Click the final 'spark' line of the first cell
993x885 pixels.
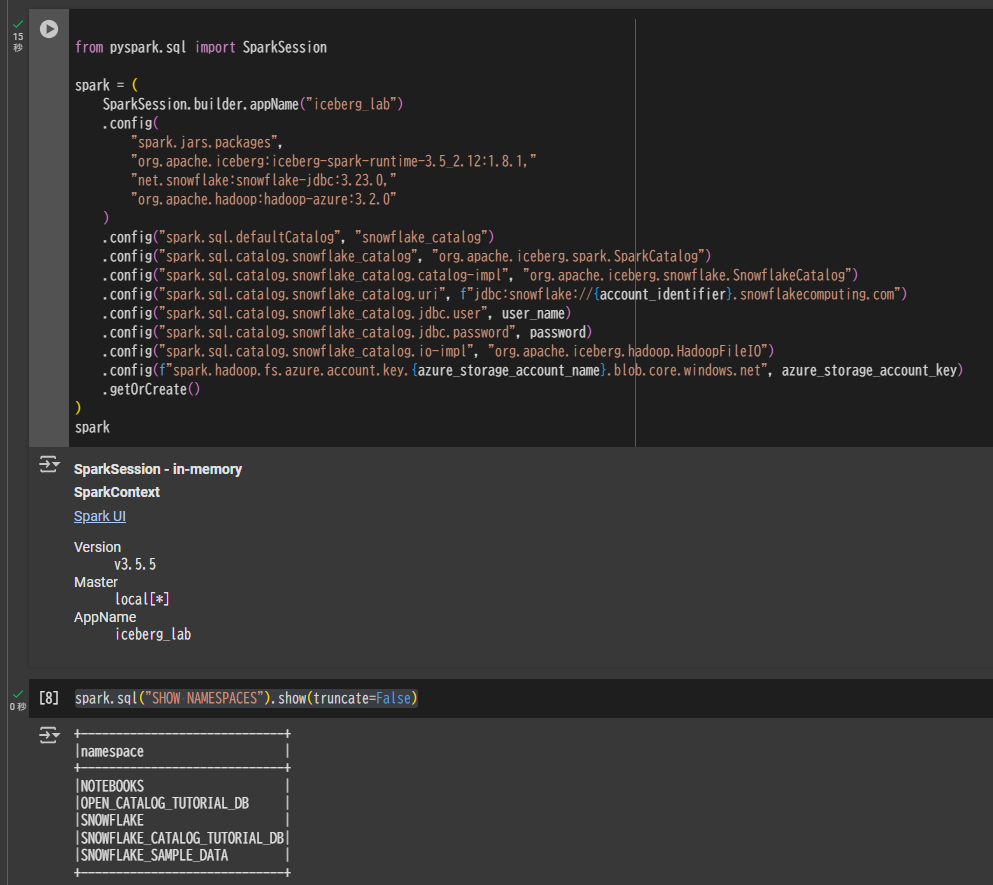coord(92,428)
